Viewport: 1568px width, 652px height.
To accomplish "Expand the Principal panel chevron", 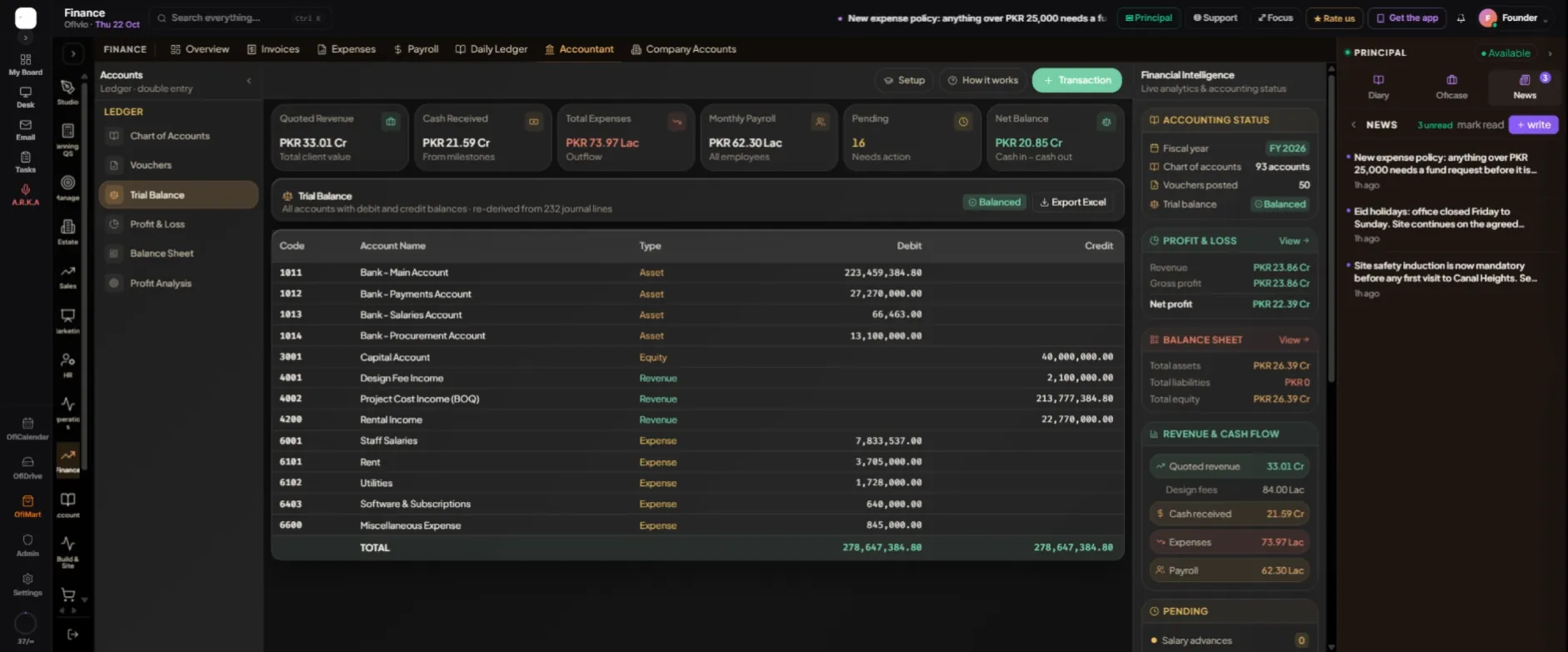I will click(x=1550, y=53).
